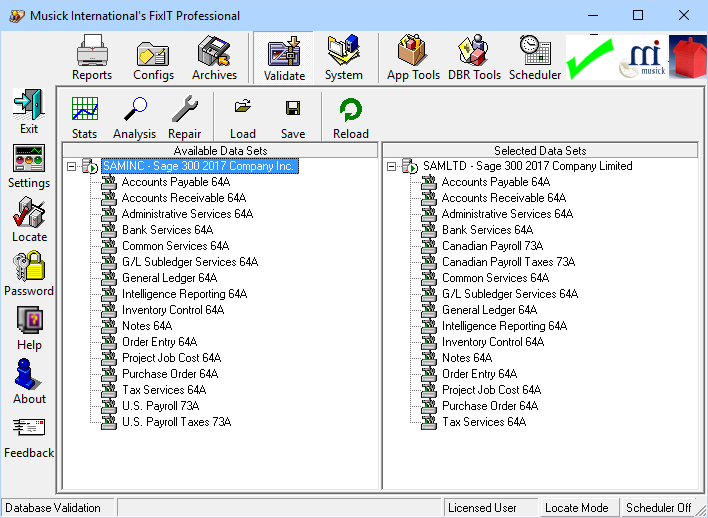Image resolution: width=708 pixels, height=518 pixels.
Task: Select Intelligence Reporting 64A under SAMINC
Action: click(x=185, y=294)
